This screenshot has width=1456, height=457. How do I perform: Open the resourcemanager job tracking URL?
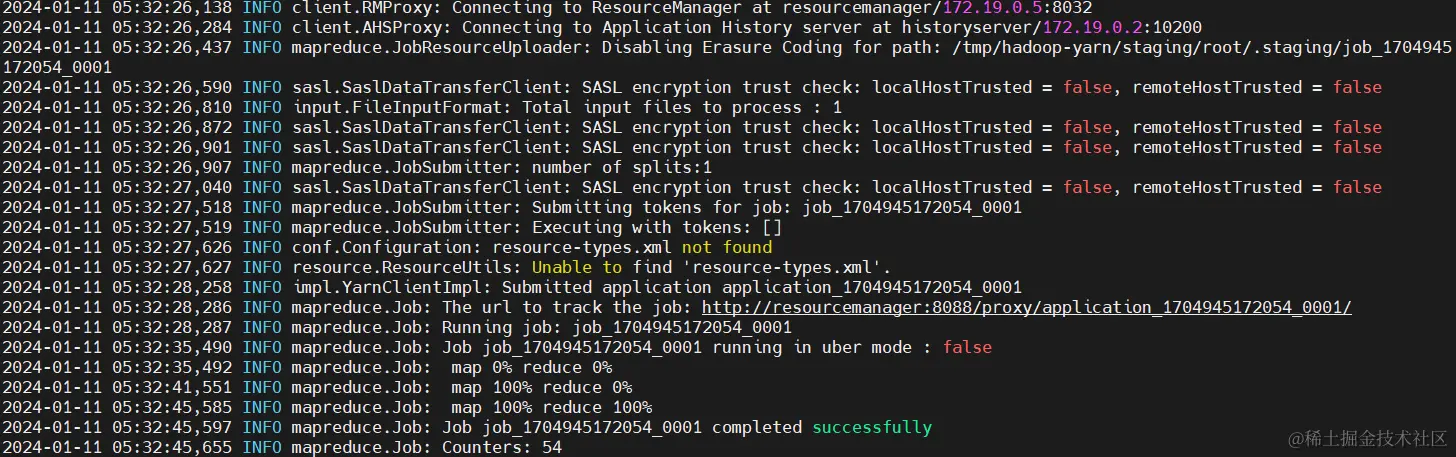click(x=1026, y=308)
